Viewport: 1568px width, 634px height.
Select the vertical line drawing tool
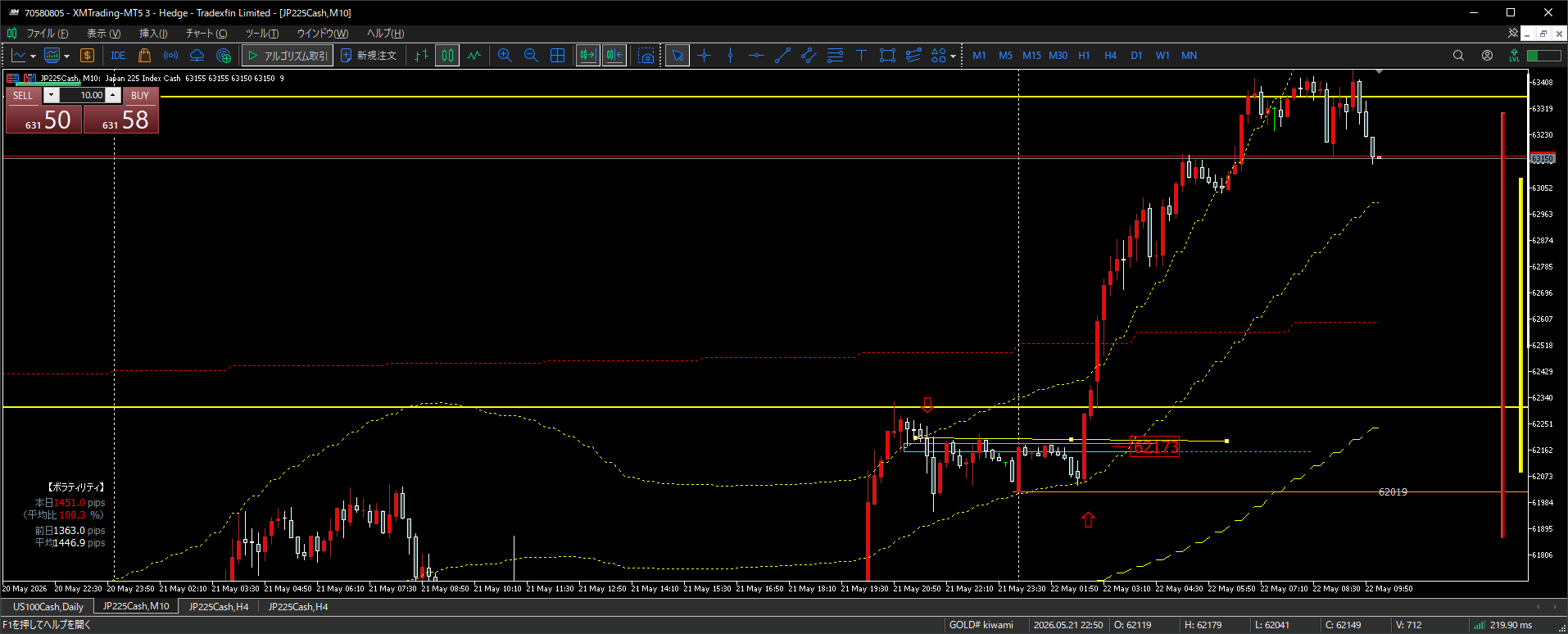pos(730,56)
